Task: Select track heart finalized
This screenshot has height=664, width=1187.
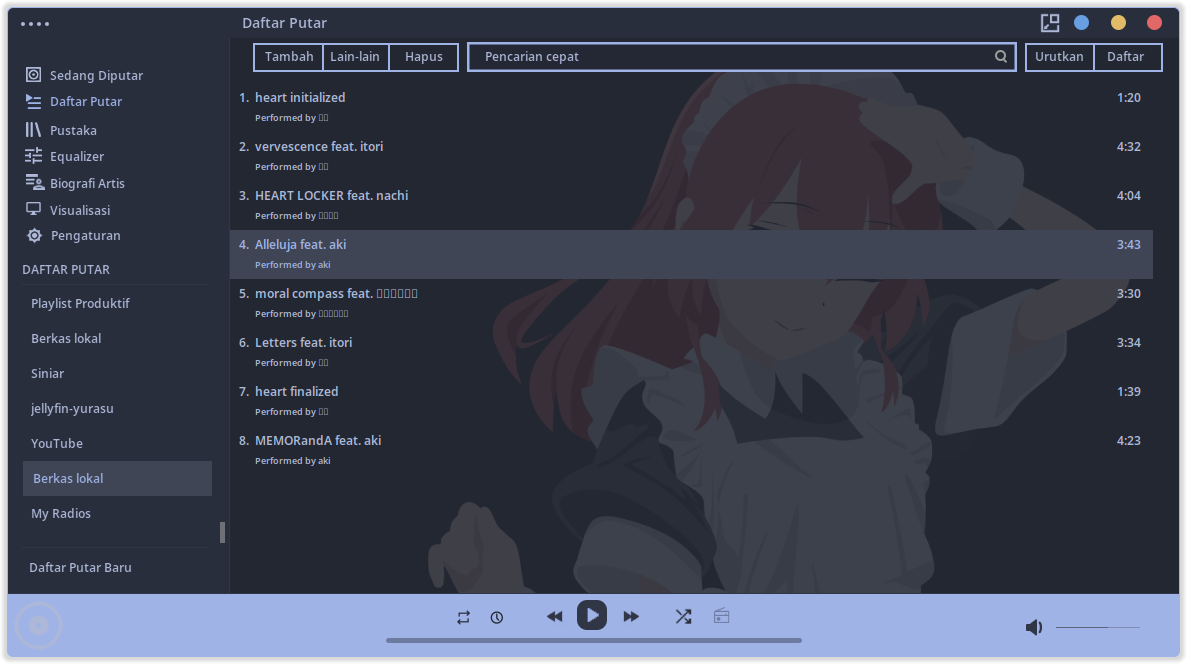Action: [691, 401]
